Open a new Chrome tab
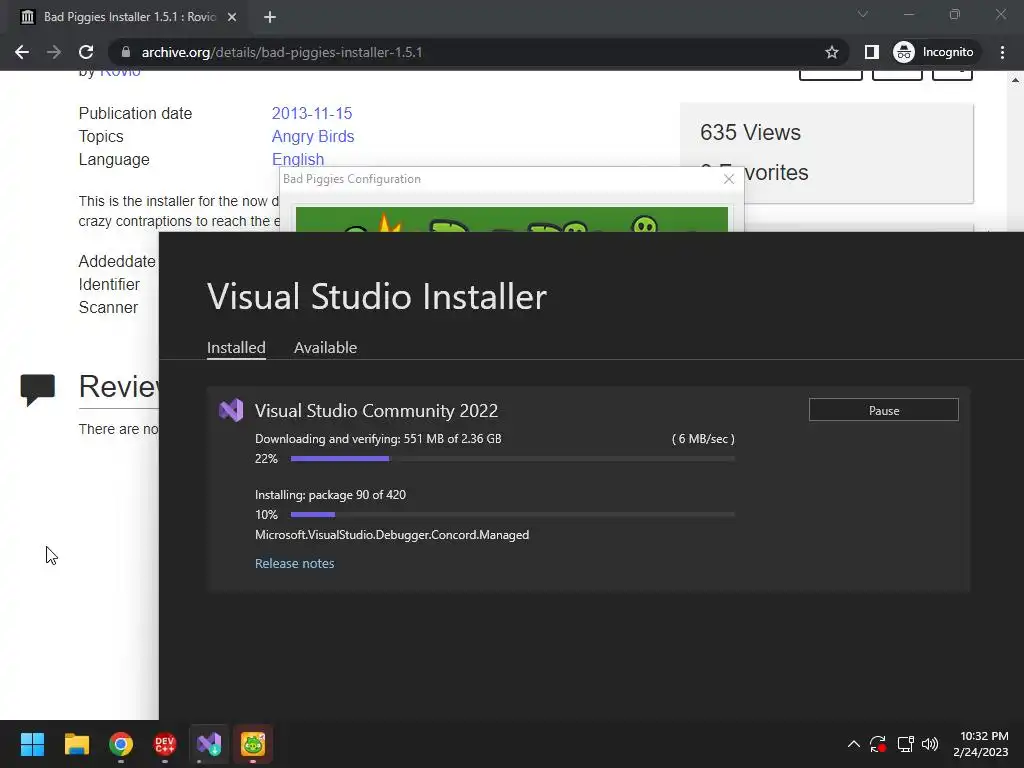Image resolution: width=1024 pixels, height=768 pixels. click(x=270, y=17)
